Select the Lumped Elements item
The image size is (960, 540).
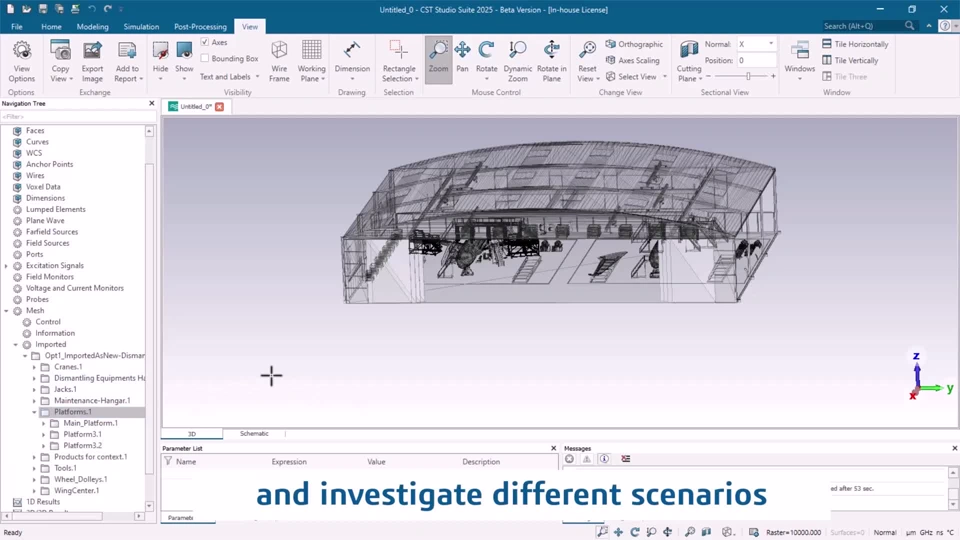coord(56,209)
